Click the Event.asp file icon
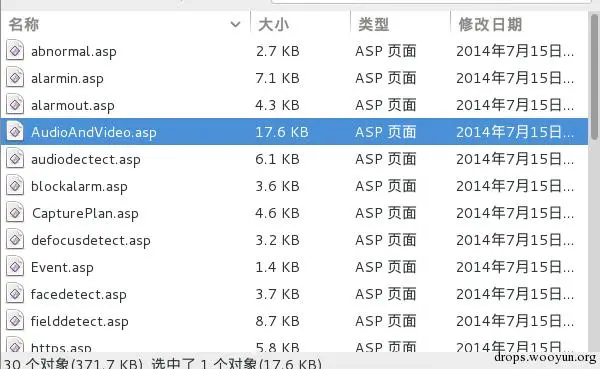600x369 pixels. click(x=15, y=266)
